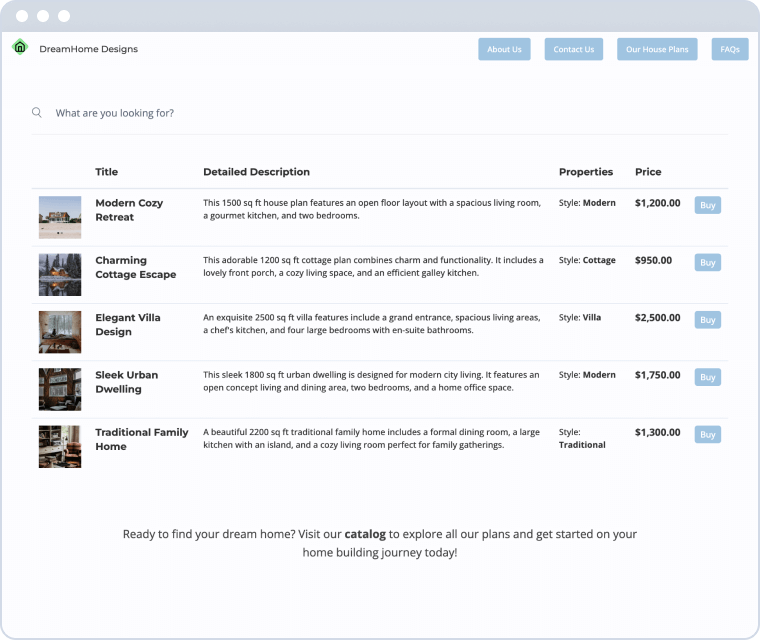Open the Modern Cozy Retreat thumbnail image
Image resolution: width=760 pixels, height=640 pixels.
click(60, 217)
